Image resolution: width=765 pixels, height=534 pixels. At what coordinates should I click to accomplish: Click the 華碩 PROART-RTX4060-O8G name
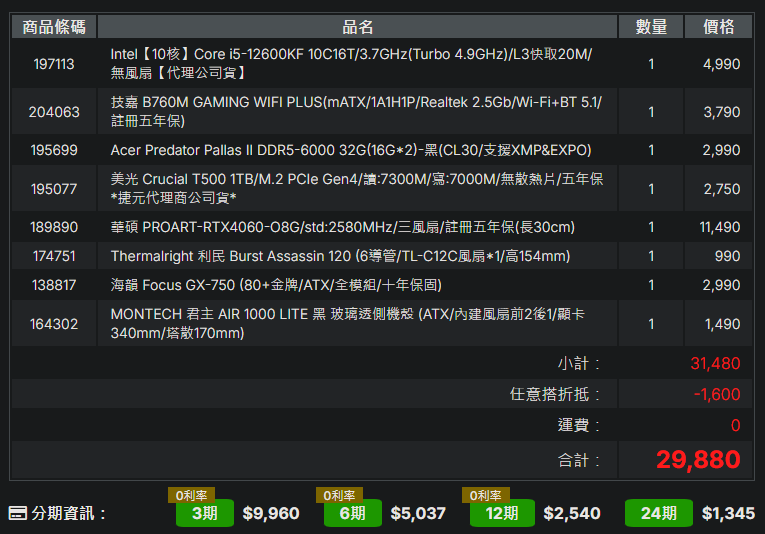click(342, 227)
